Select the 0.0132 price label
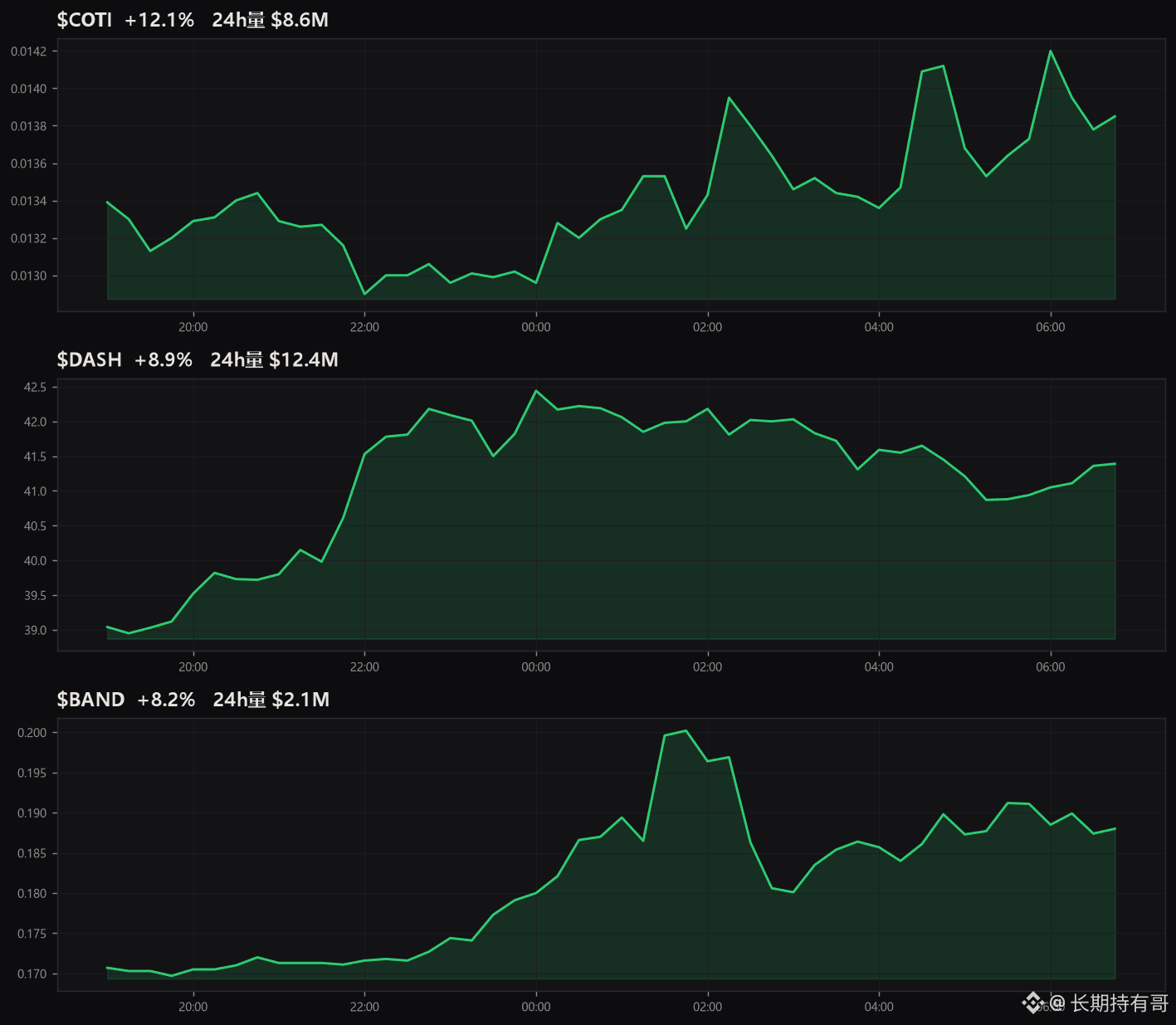Image resolution: width=1176 pixels, height=1025 pixels. (x=28, y=238)
